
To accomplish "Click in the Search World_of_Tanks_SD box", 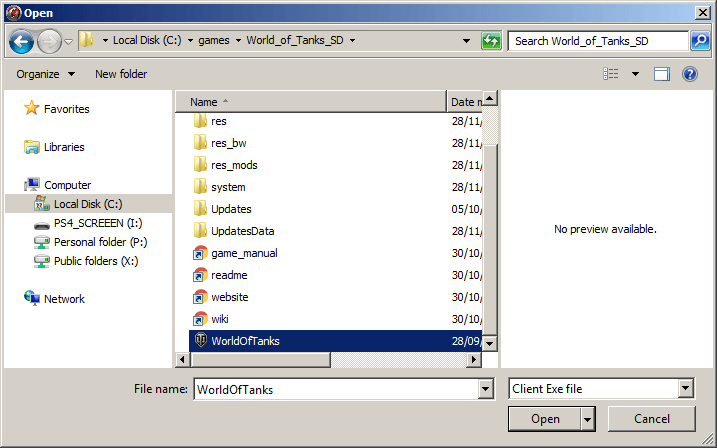I will [598, 41].
